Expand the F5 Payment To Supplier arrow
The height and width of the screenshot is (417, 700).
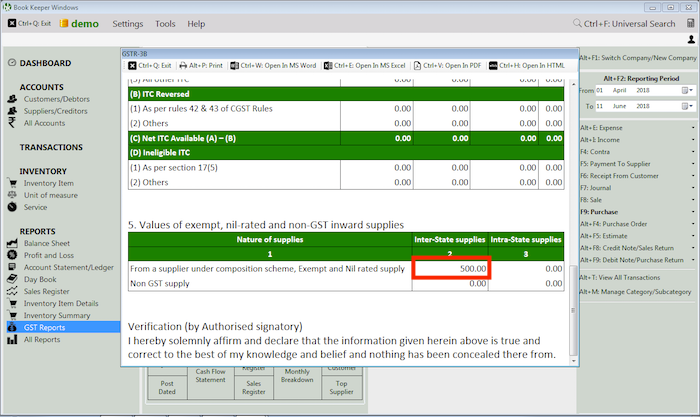click(693, 164)
